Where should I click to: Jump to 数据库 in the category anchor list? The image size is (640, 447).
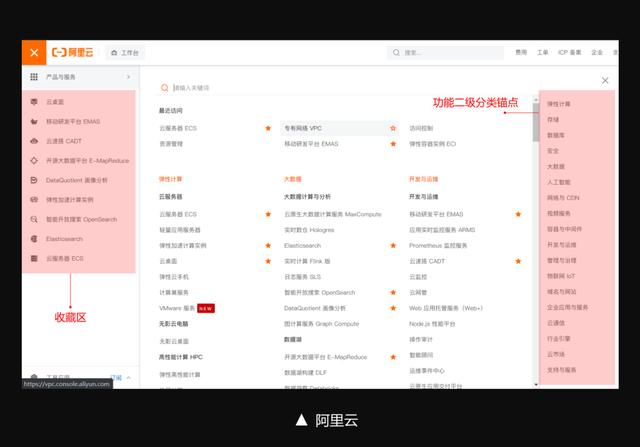(x=556, y=135)
